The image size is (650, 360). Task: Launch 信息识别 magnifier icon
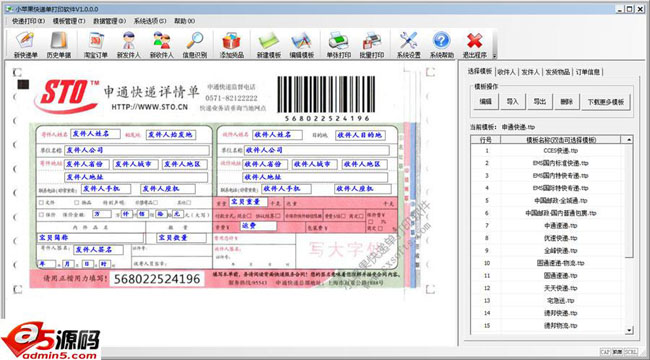pyautogui.click(x=194, y=45)
